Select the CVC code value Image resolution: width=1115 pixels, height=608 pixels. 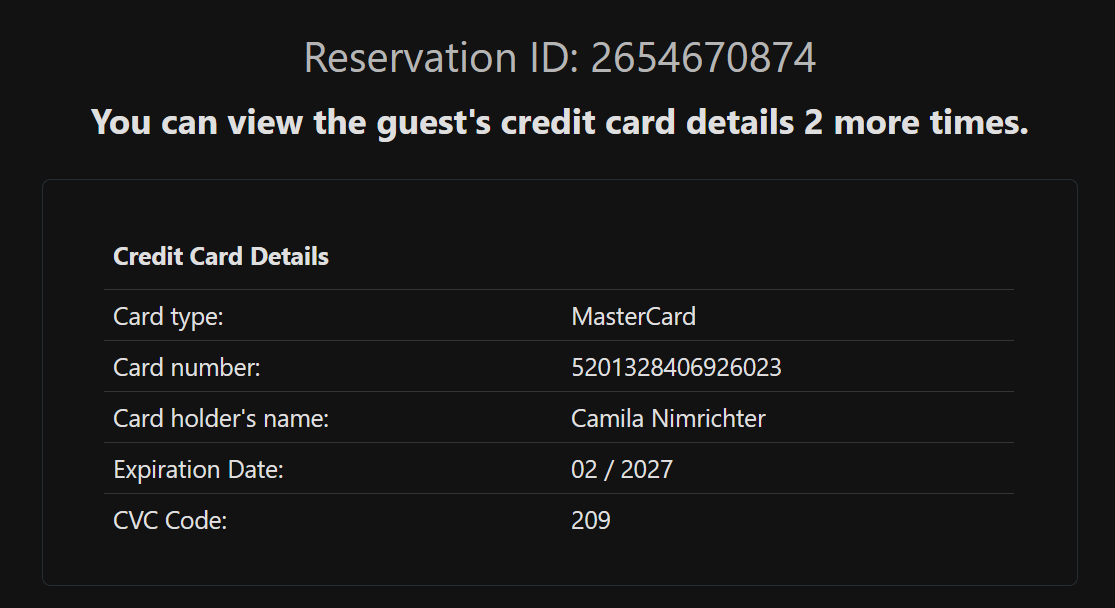pos(591,521)
